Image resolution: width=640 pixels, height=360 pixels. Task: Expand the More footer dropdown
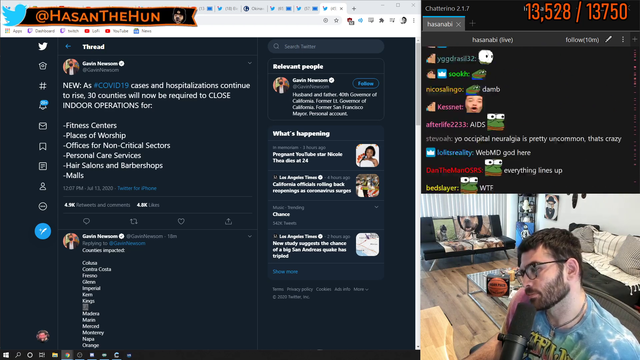coord(361,289)
